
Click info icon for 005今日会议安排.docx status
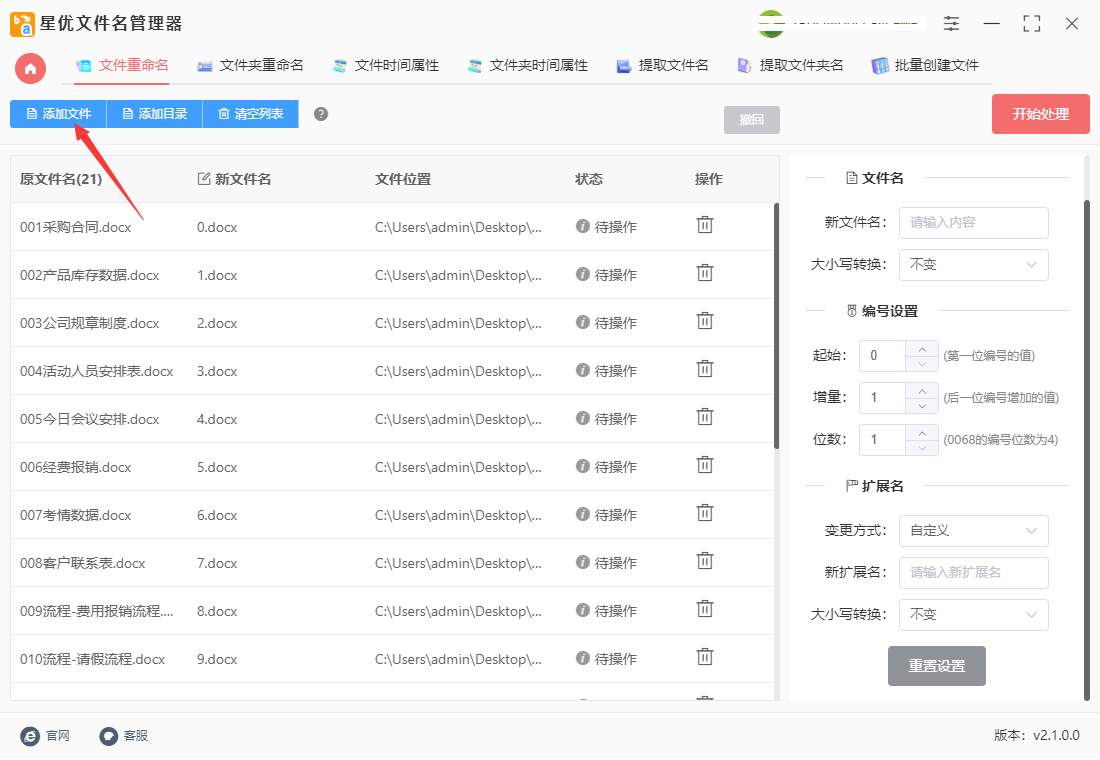click(x=582, y=418)
